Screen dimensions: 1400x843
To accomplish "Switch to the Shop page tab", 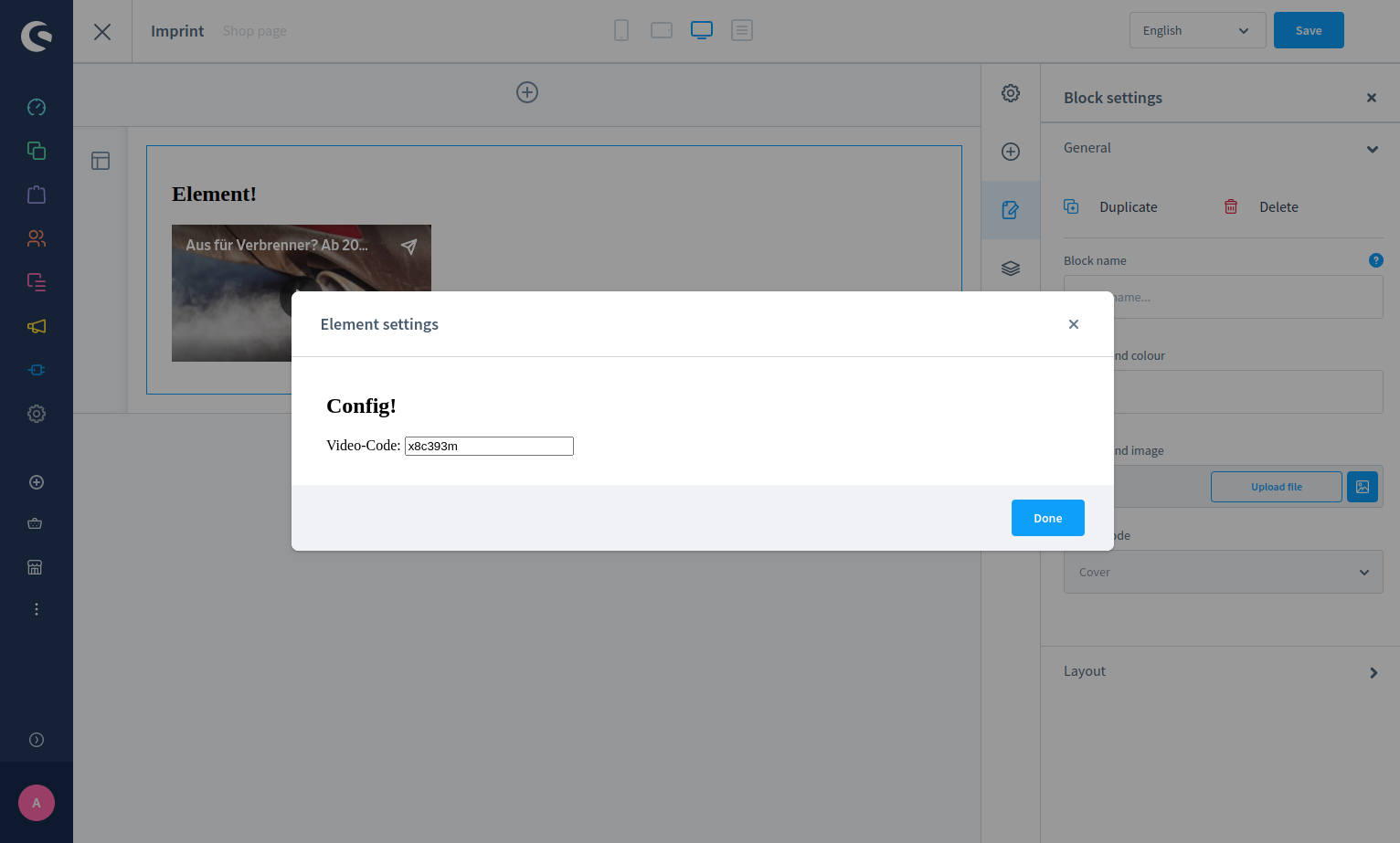I will pos(254,30).
